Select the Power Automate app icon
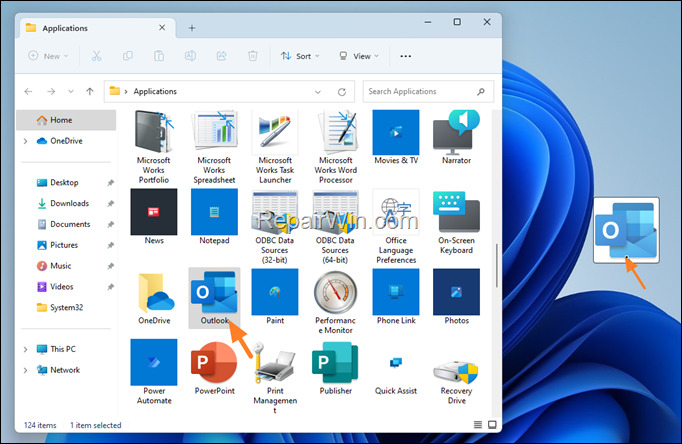682x444 pixels. pyautogui.click(x=154, y=362)
